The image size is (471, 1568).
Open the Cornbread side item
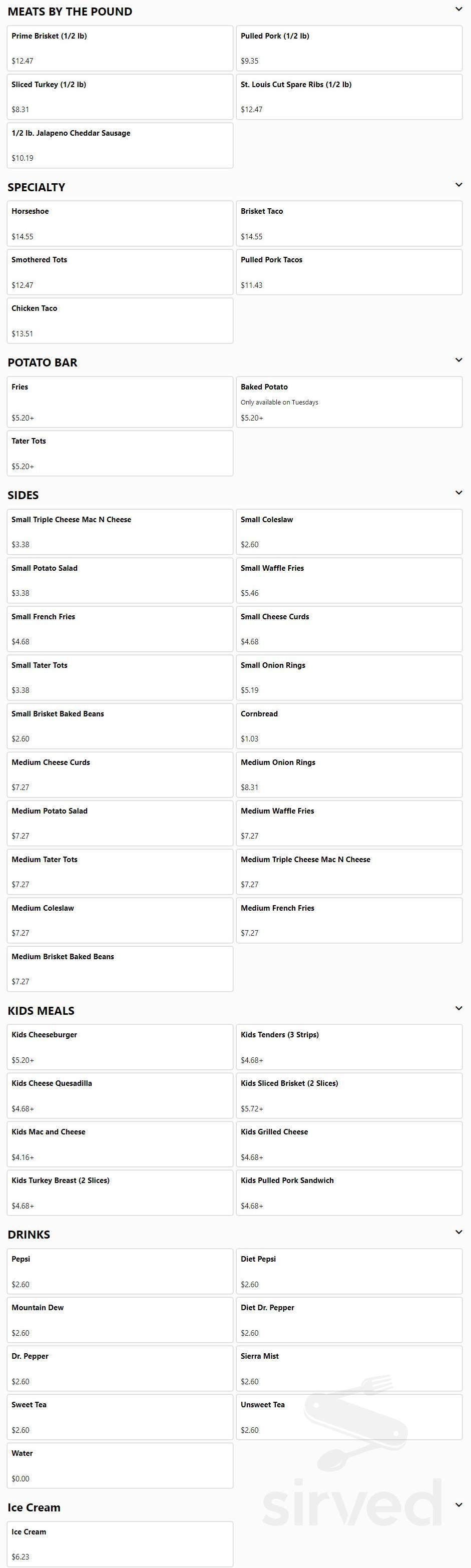(x=349, y=725)
